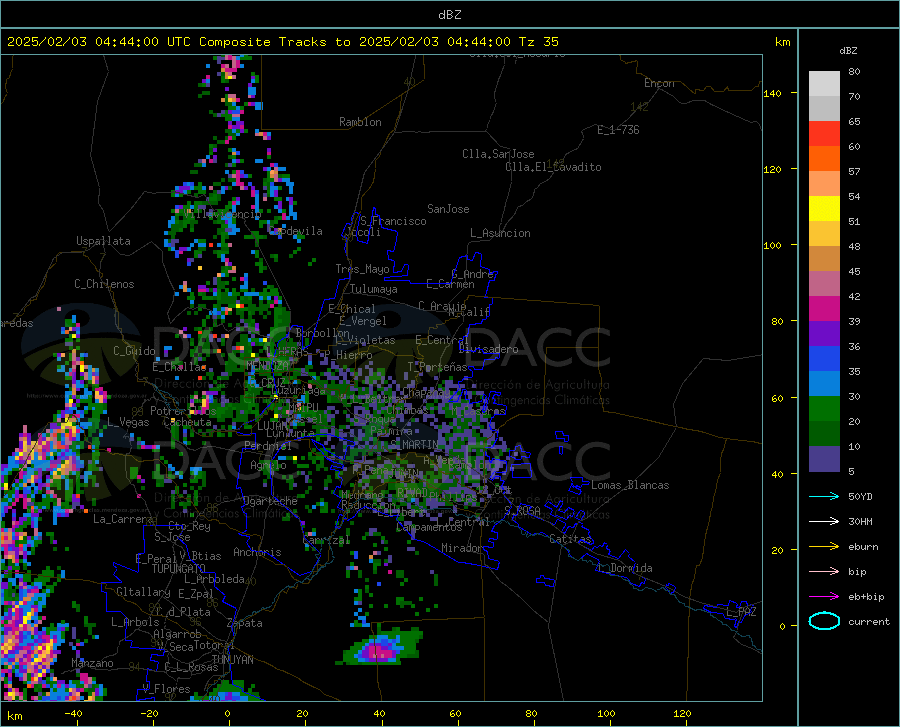The width and height of the screenshot is (900, 727).
Task: Click the Uspallata place label on map
Action: point(103,242)
